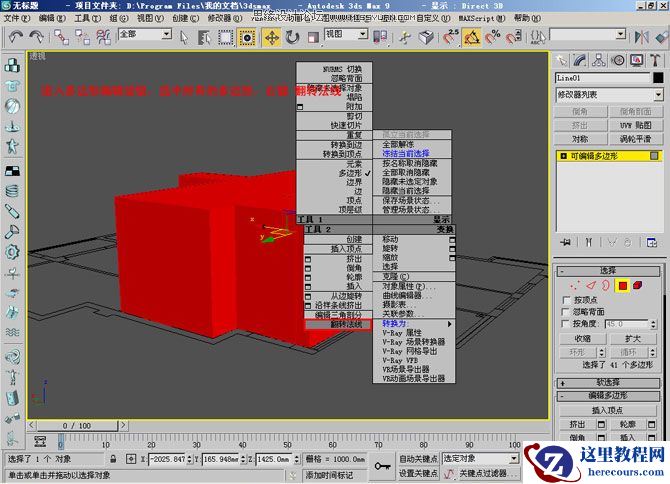Activate the Select Object arrow tool

point(184,38)
